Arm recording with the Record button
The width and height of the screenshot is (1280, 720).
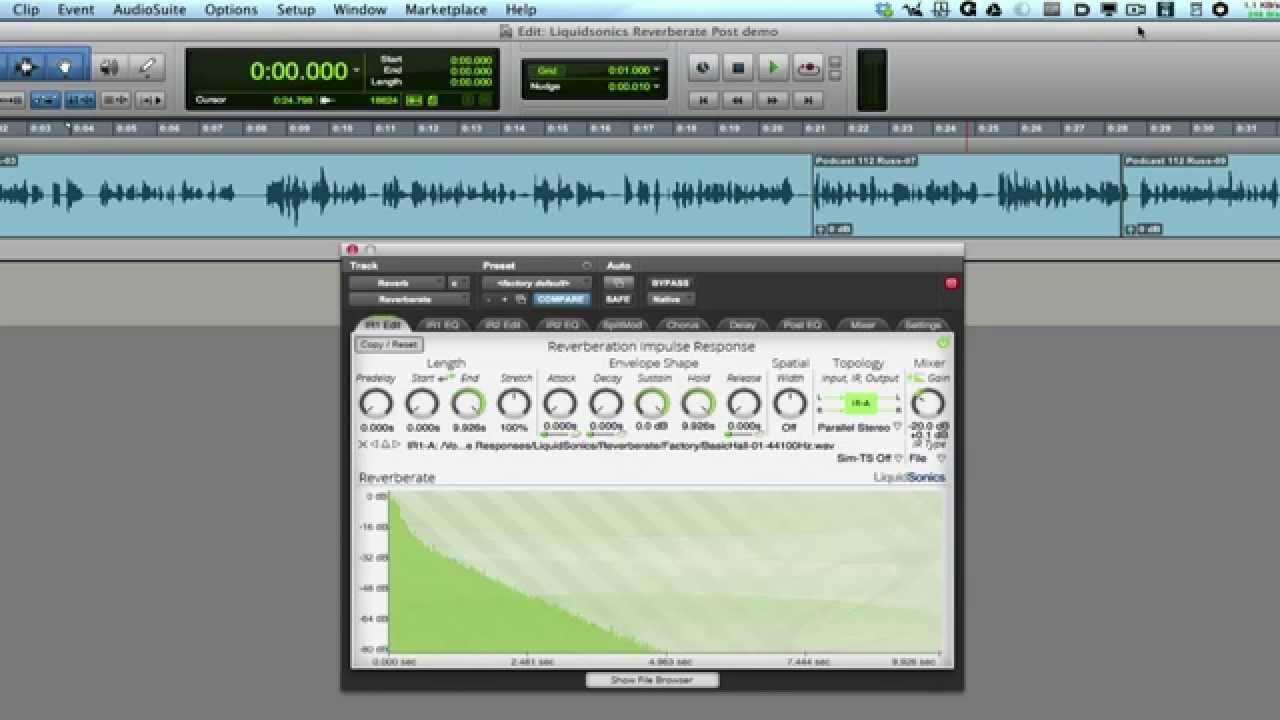pyautogui.click(x=807, y=68)
